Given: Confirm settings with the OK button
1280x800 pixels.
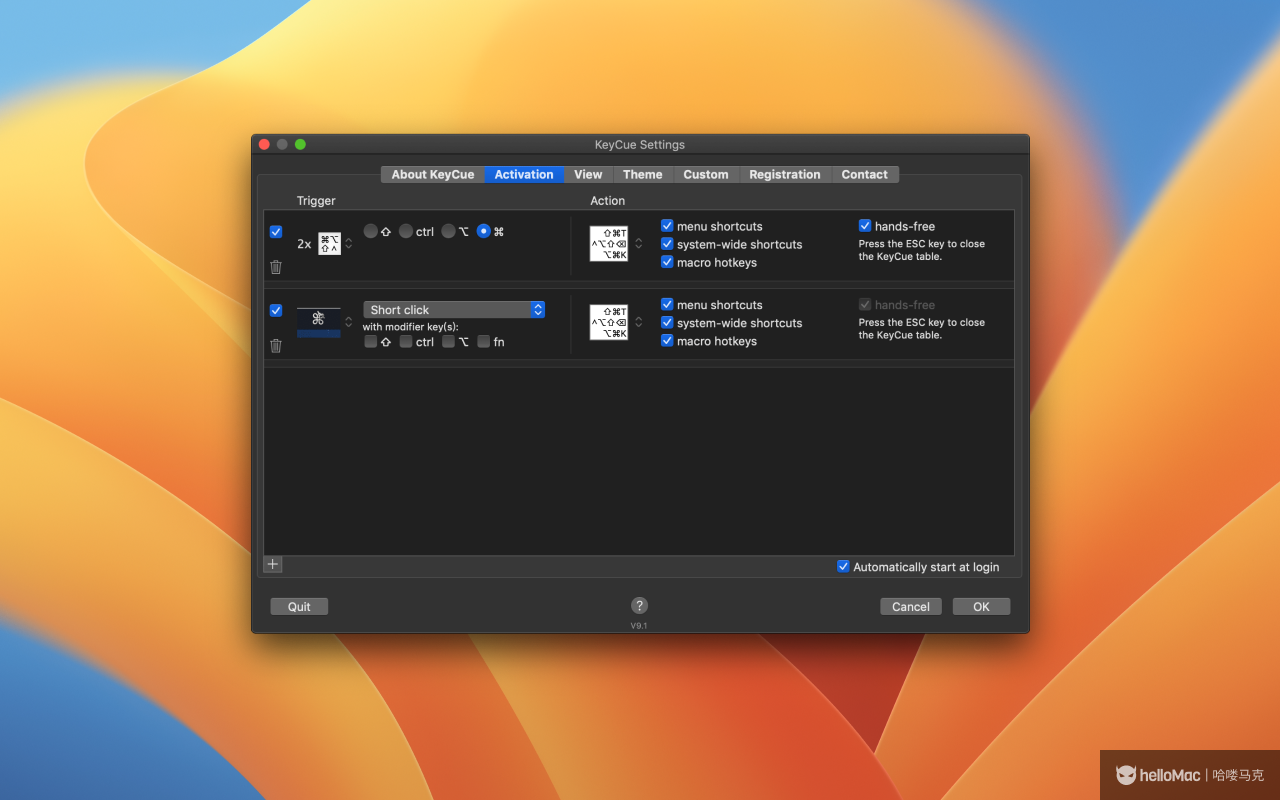Looking at the screenshot, I should click(x=981, y=607).
